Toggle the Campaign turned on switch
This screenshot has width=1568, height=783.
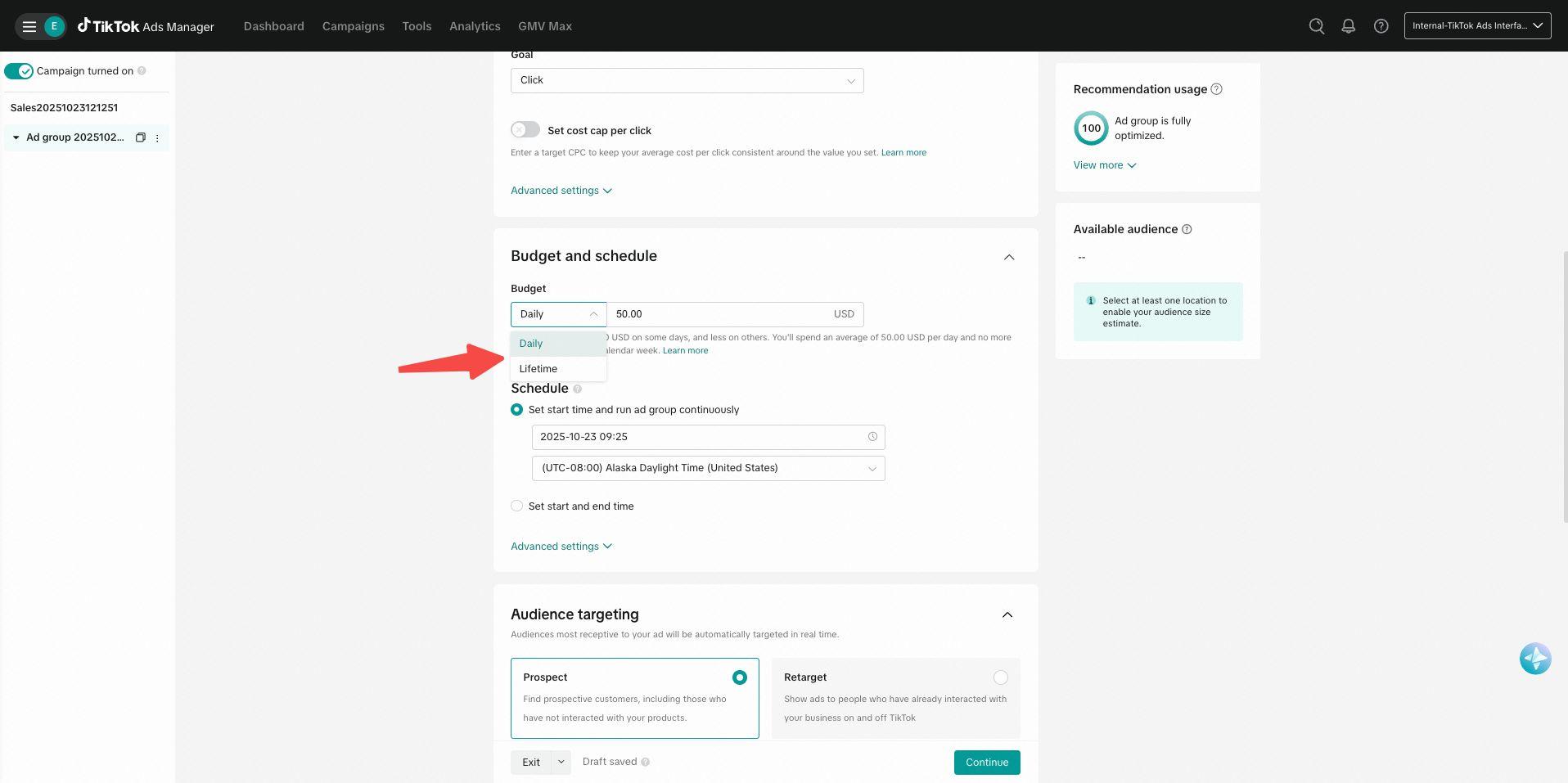(19, 71)
